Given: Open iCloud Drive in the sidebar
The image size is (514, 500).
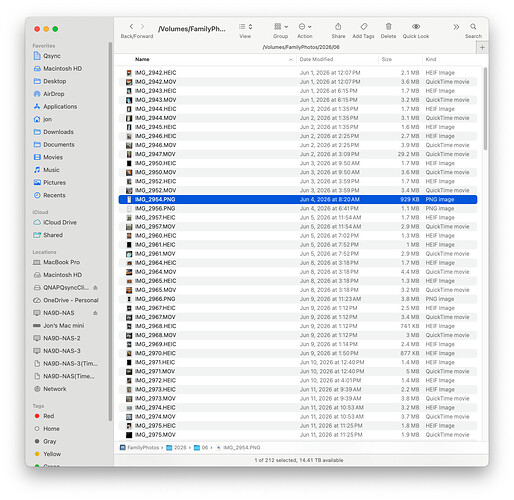Looking at the screenshot, I should click(x=60, y=222).
